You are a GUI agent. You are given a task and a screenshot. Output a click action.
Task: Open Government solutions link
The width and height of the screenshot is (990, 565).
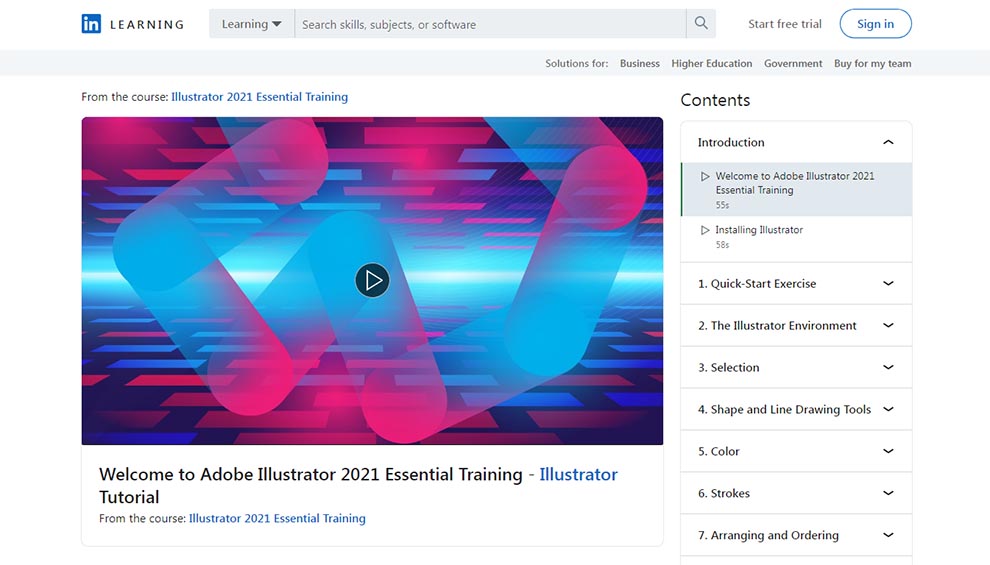tap(793, 64)
